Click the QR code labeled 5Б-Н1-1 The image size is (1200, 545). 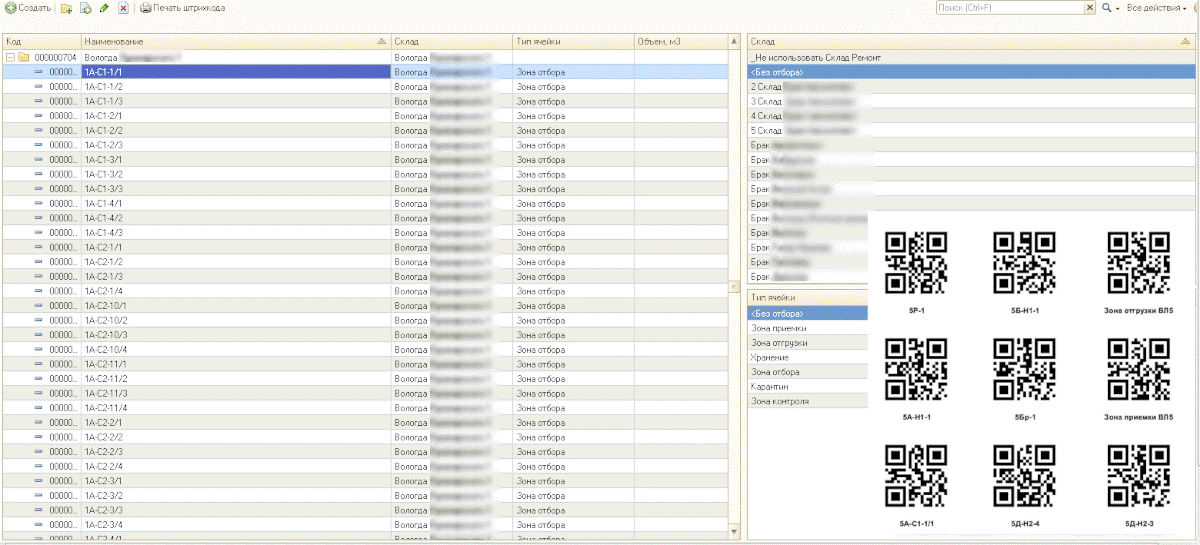(1024, 263)
